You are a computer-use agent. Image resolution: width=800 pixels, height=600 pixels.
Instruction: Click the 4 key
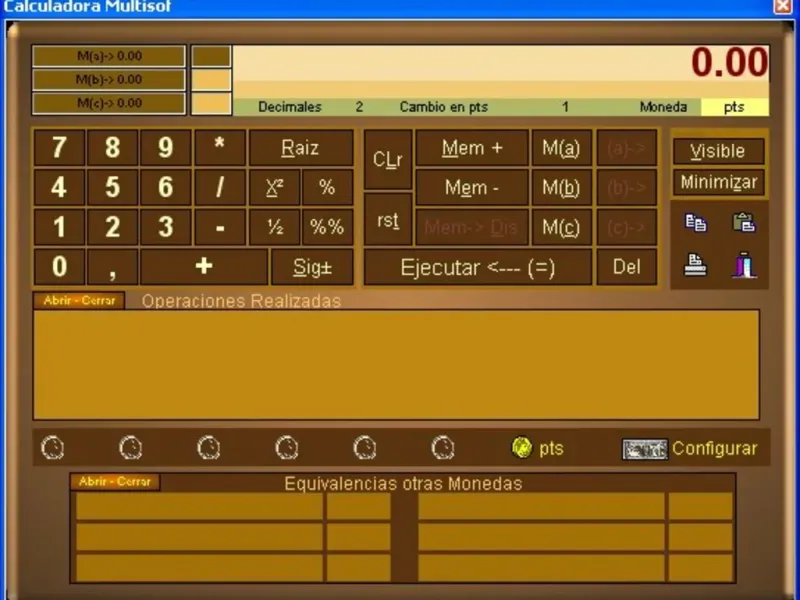[59, 187]
